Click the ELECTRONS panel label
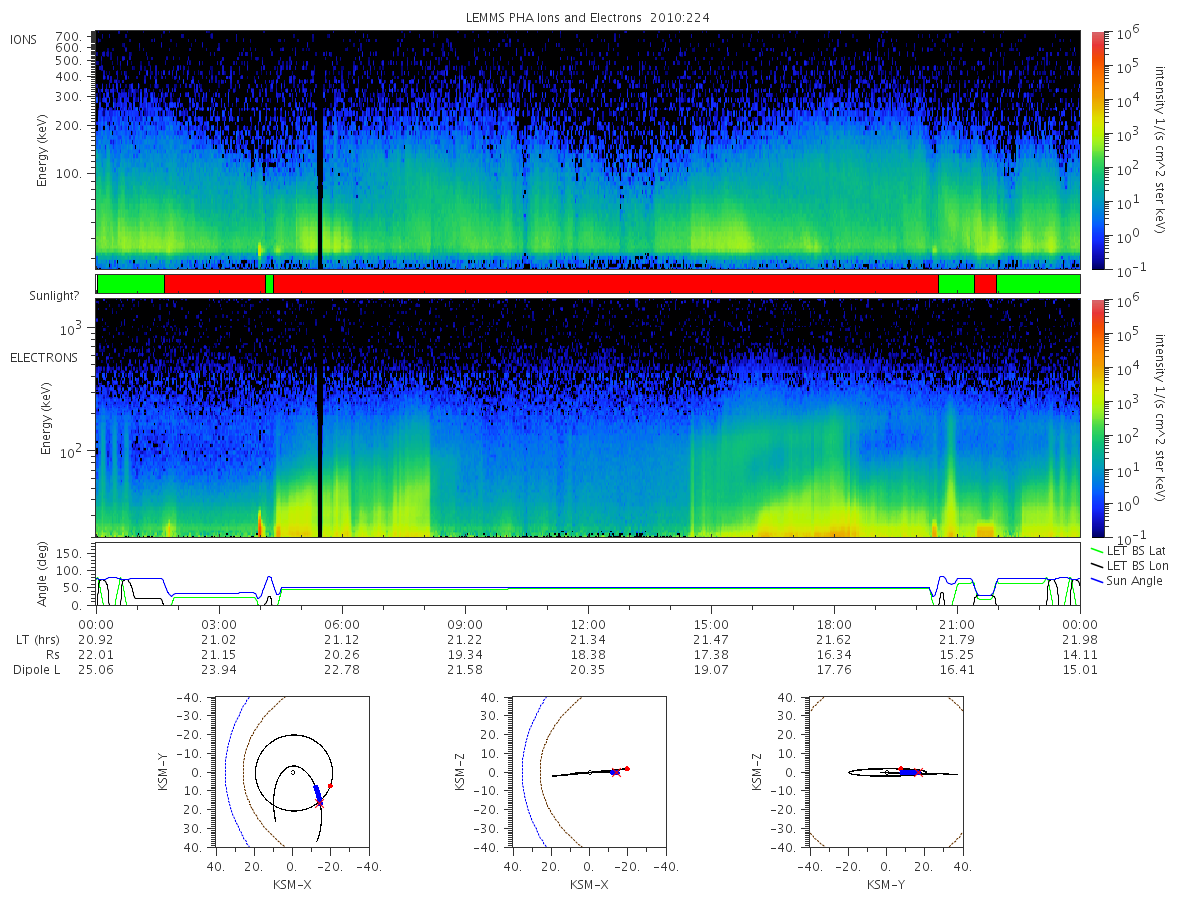Viewport: 1200px width, 900px height. pyautogui.click(x=43, y=357)
